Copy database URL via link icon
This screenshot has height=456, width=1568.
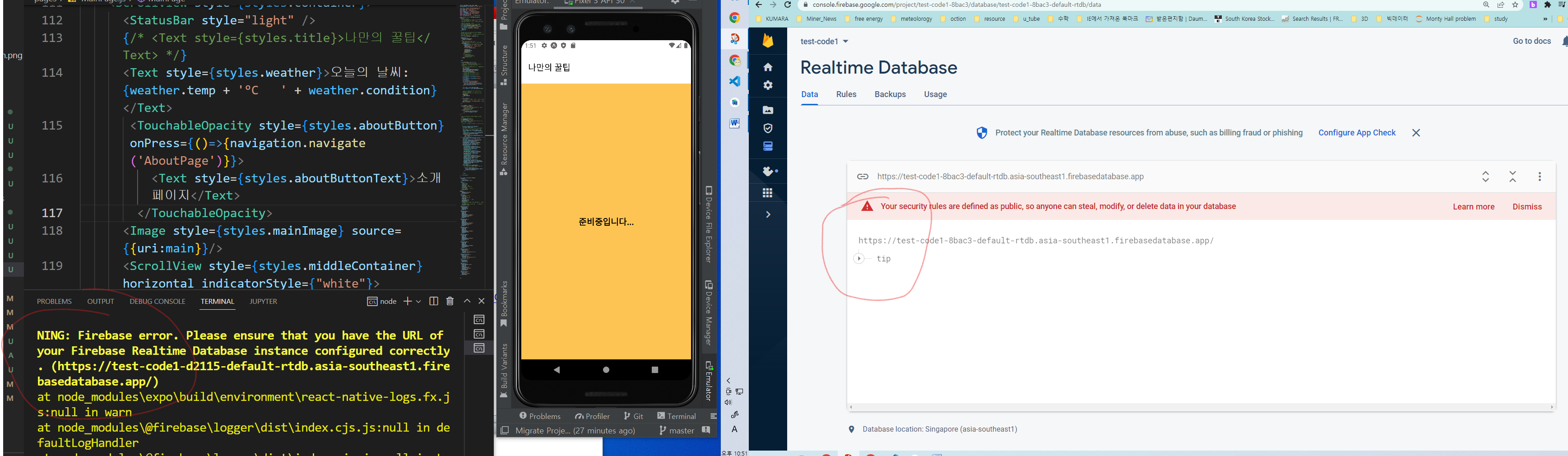pos(863,177)
